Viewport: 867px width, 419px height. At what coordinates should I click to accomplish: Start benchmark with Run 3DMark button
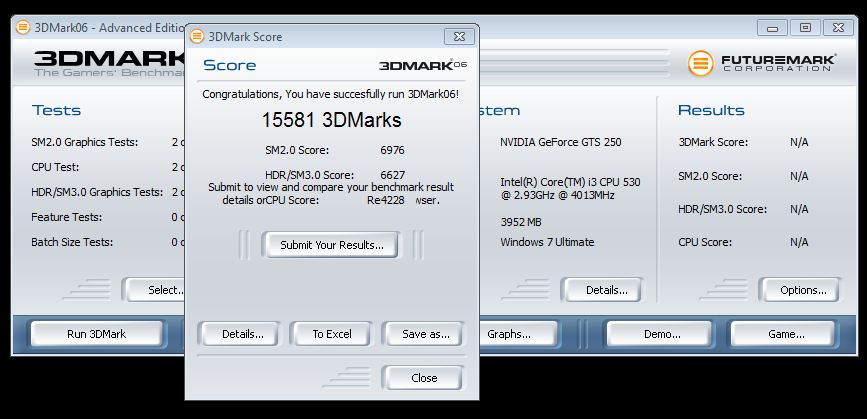(x=96, y=334)
